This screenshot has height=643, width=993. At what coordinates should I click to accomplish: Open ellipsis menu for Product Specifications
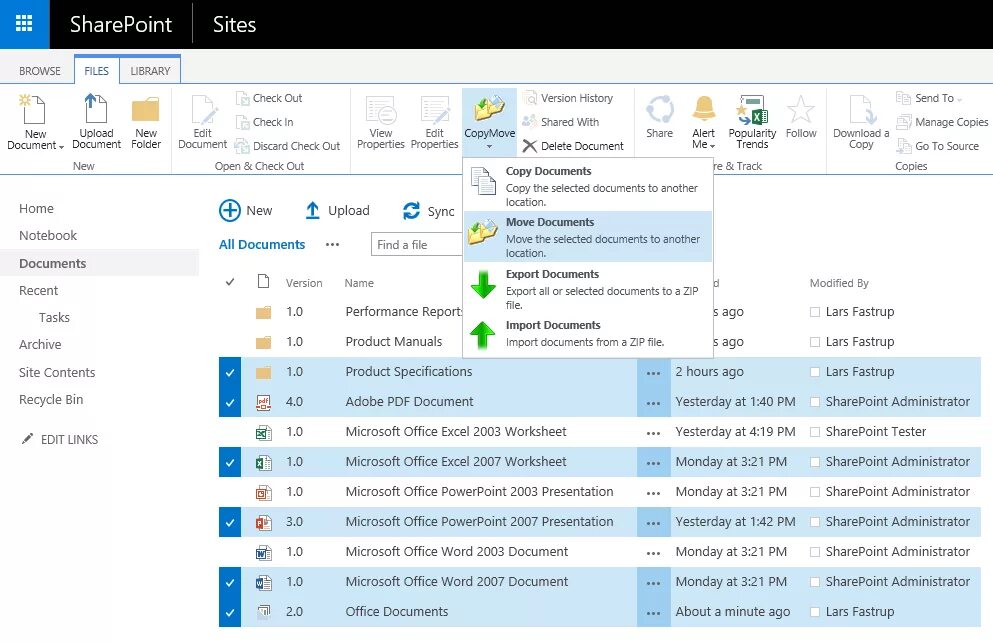[x=654, y=372]
